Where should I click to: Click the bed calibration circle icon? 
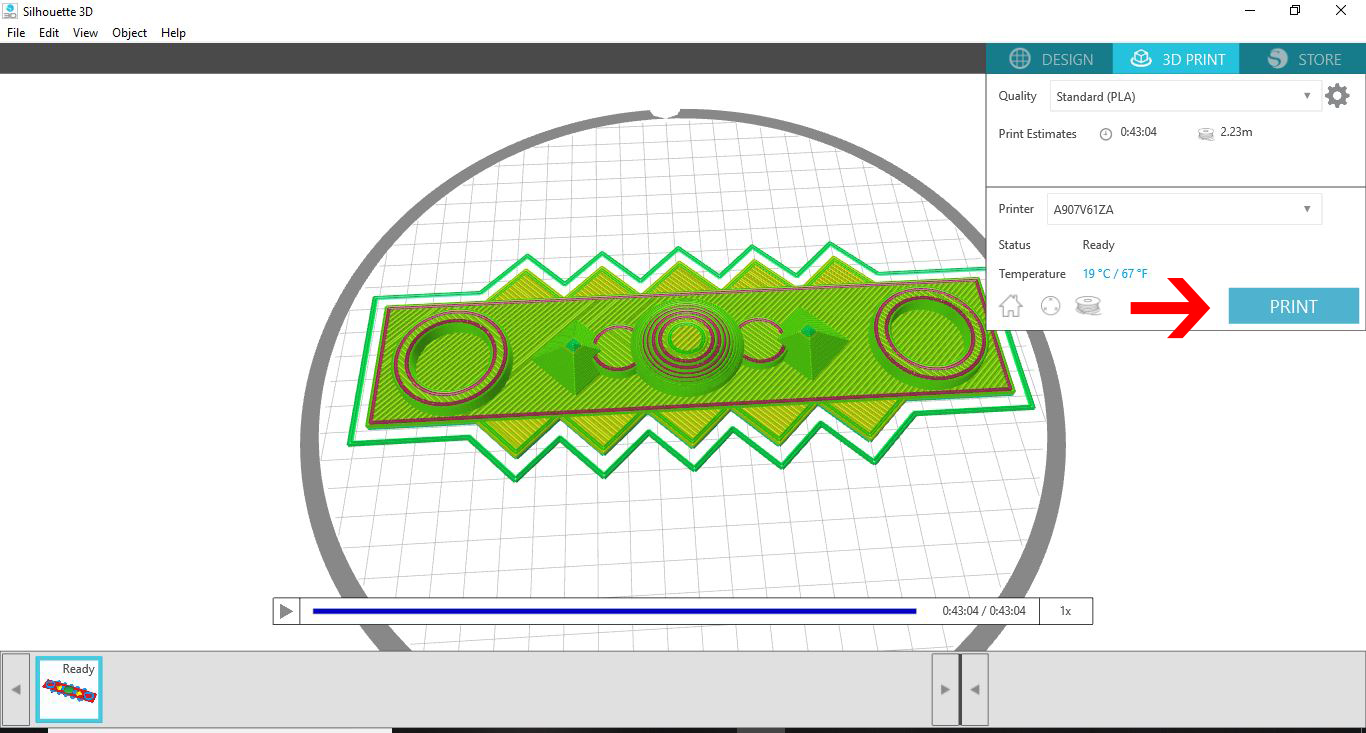pos(1050,306)
